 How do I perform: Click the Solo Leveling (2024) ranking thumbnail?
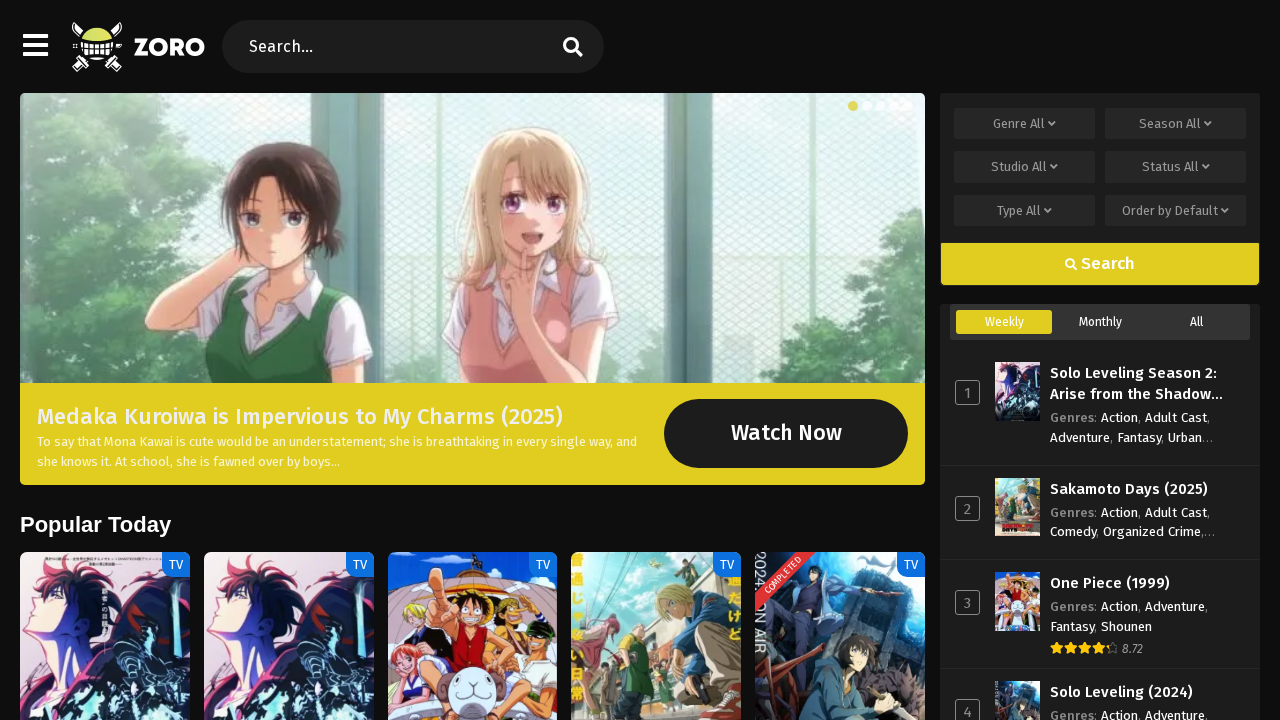click(1017, 701)
